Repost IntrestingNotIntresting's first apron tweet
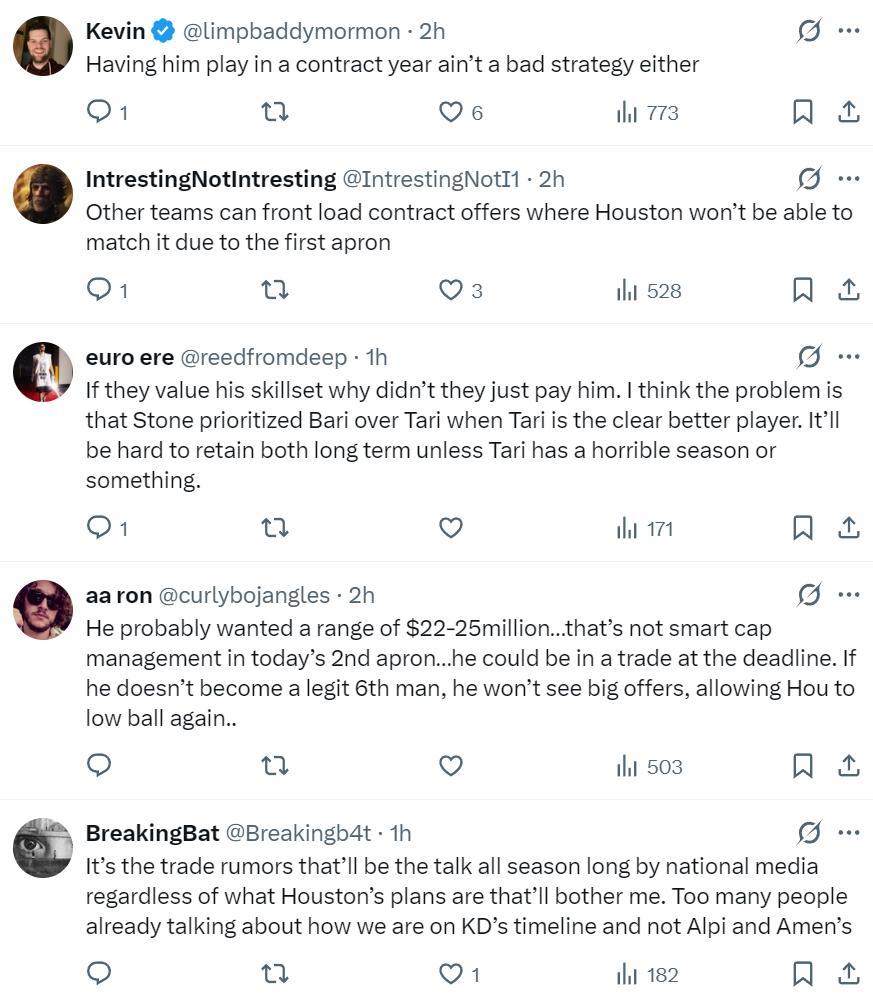The width and height of the screenshot is (873, 999). click(x=274, y=290)
